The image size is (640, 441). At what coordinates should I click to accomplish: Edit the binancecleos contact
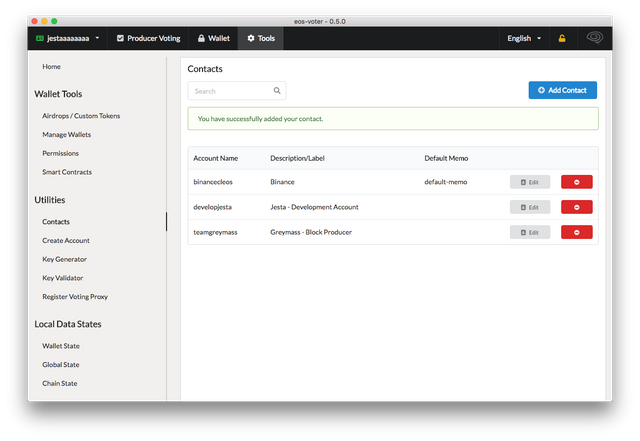coord(530,182)
